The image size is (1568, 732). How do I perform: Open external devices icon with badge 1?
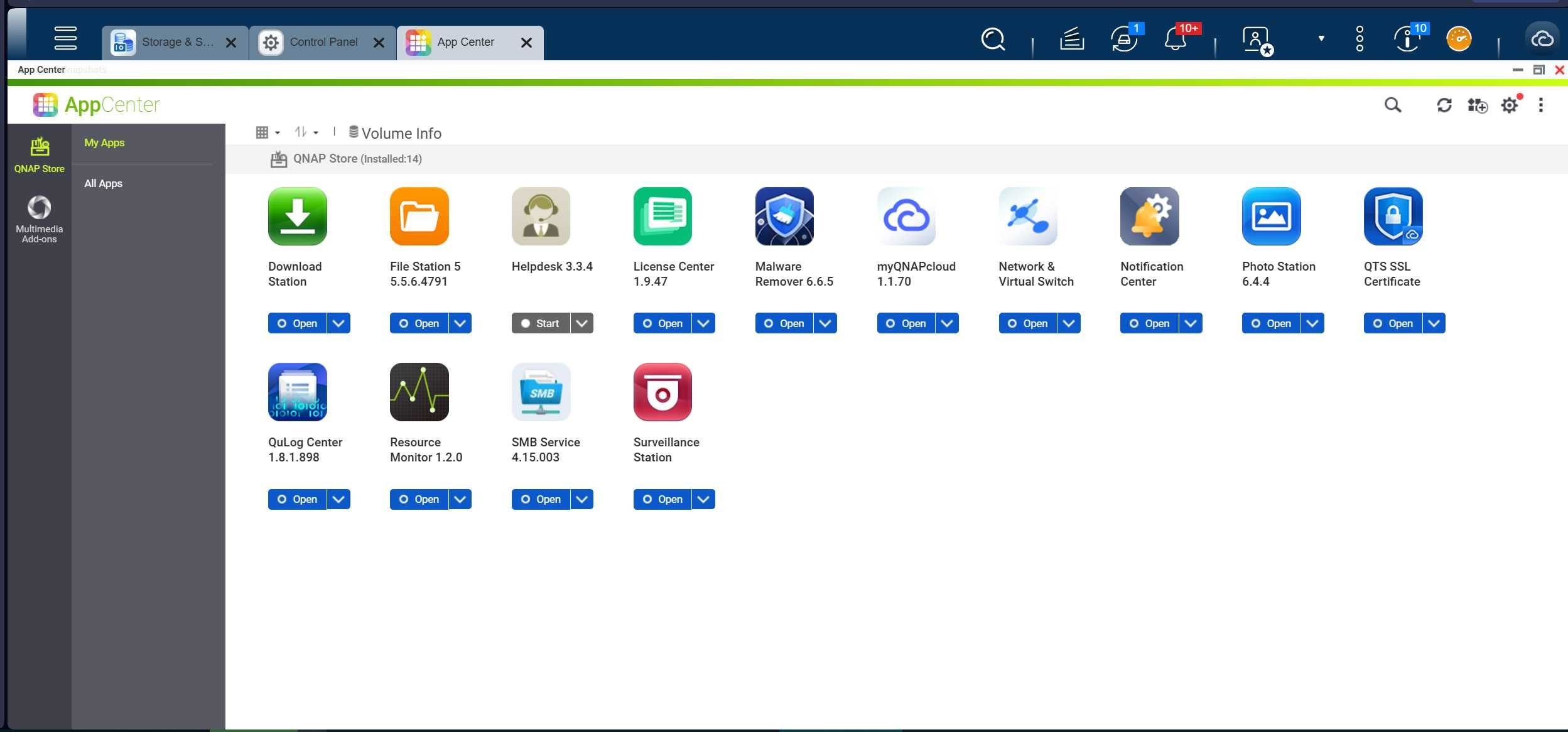[1124, 39]
